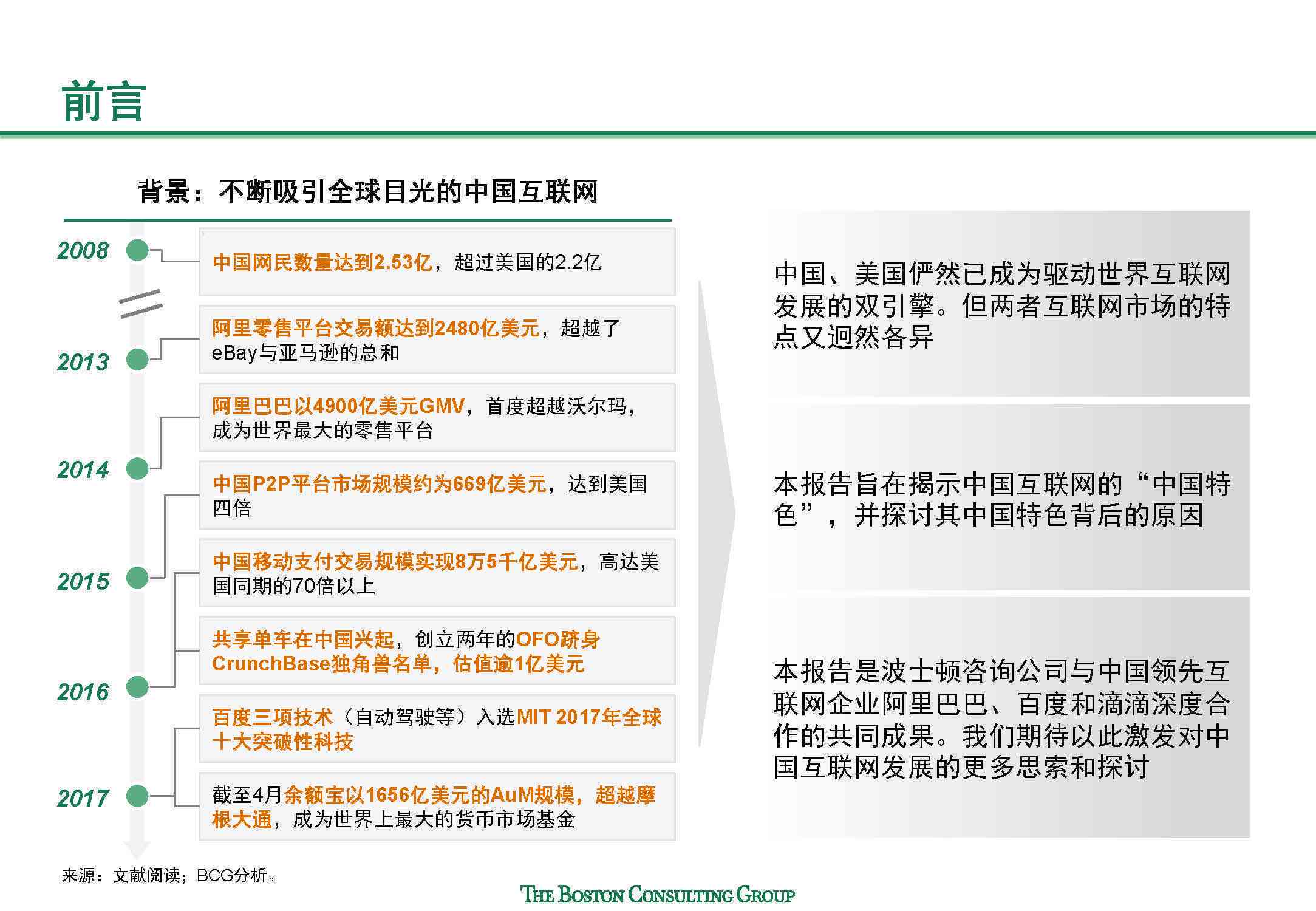Click the 2008 year label
The image size is (1316, 911).
point(83,250)
